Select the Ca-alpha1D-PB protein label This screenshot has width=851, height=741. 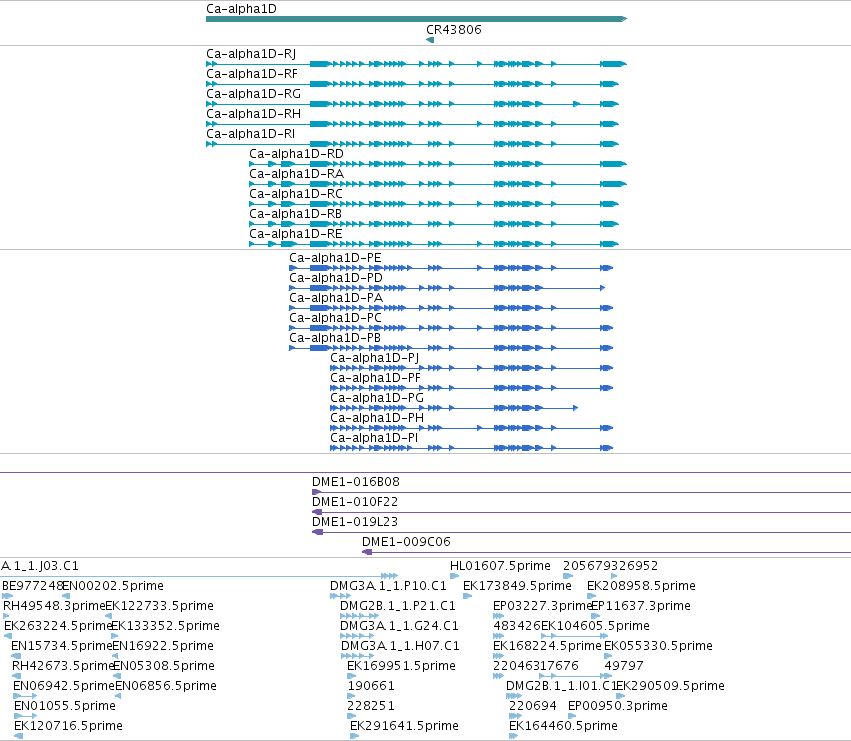tap(335, 338)
